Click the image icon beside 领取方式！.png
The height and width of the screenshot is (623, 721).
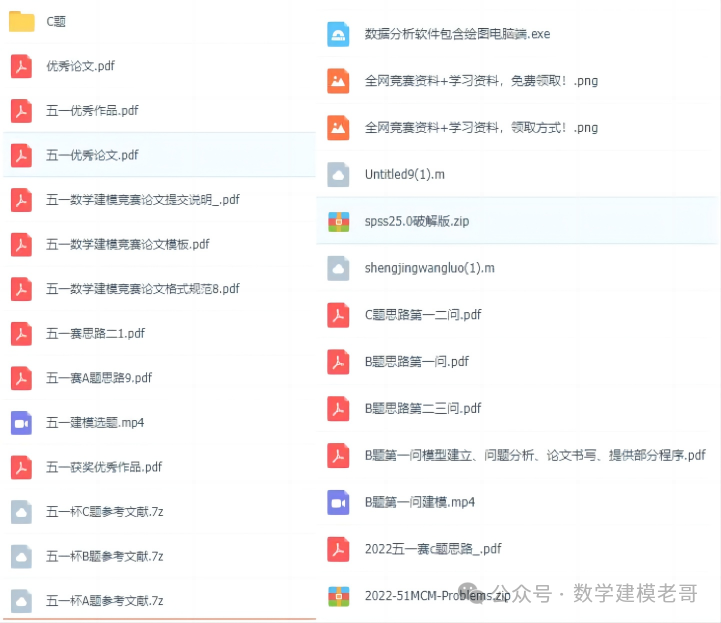[338, 128]
